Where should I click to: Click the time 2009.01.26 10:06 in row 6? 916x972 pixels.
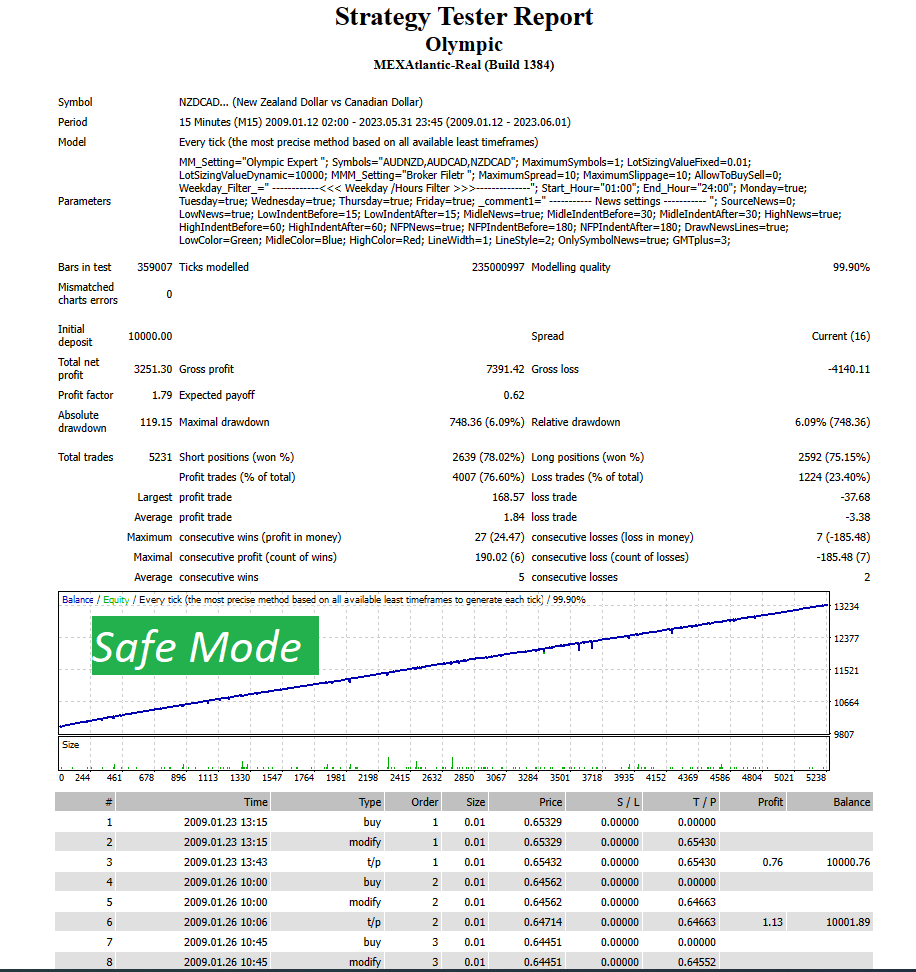[x=226, y=922]
